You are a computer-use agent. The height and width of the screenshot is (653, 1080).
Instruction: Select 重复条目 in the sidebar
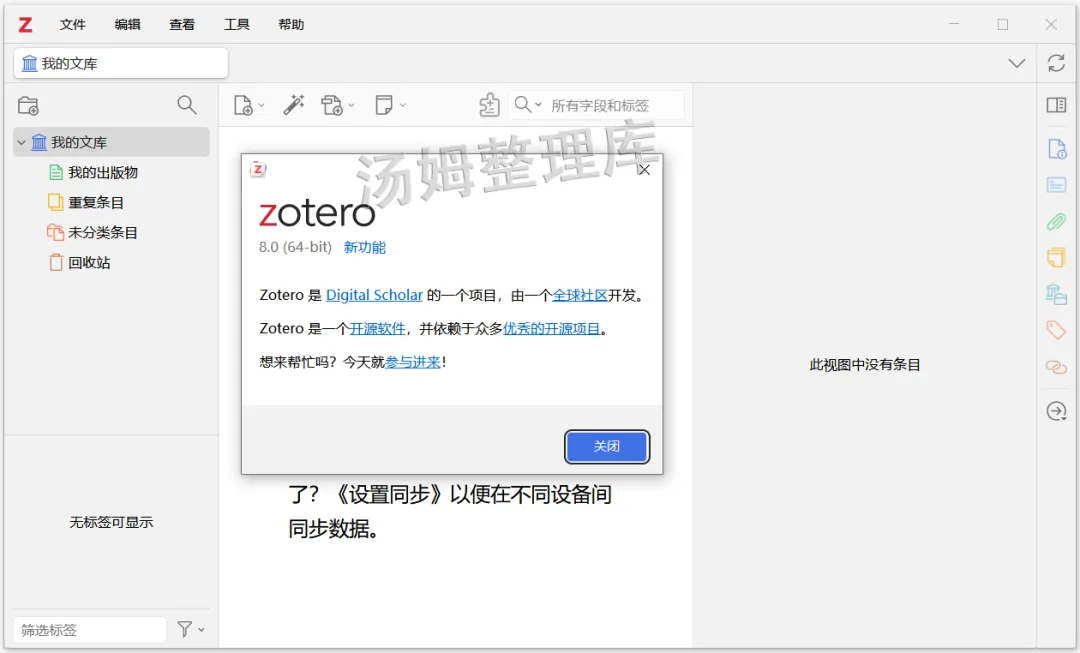[x=96, y=203]
